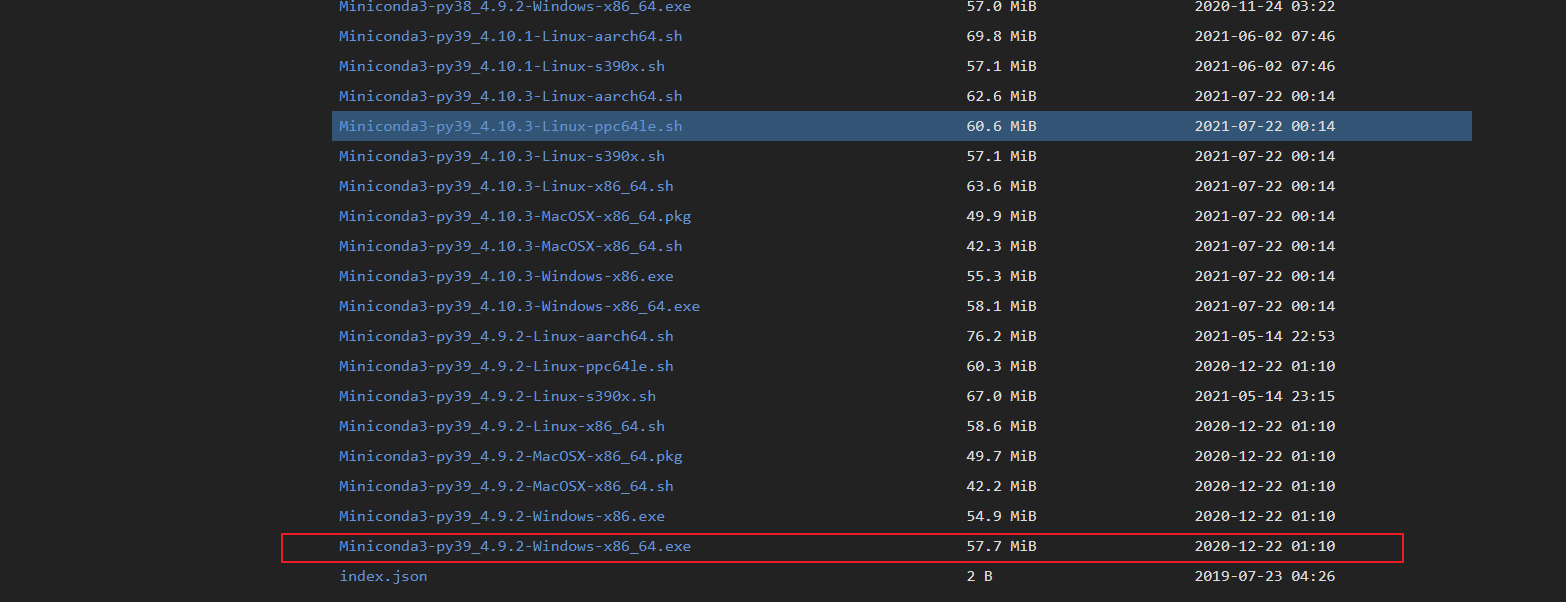
Task: Download Miniconda3-py39_4.10.3-Linux-s390x.sh
Action: tap(502, 156)
